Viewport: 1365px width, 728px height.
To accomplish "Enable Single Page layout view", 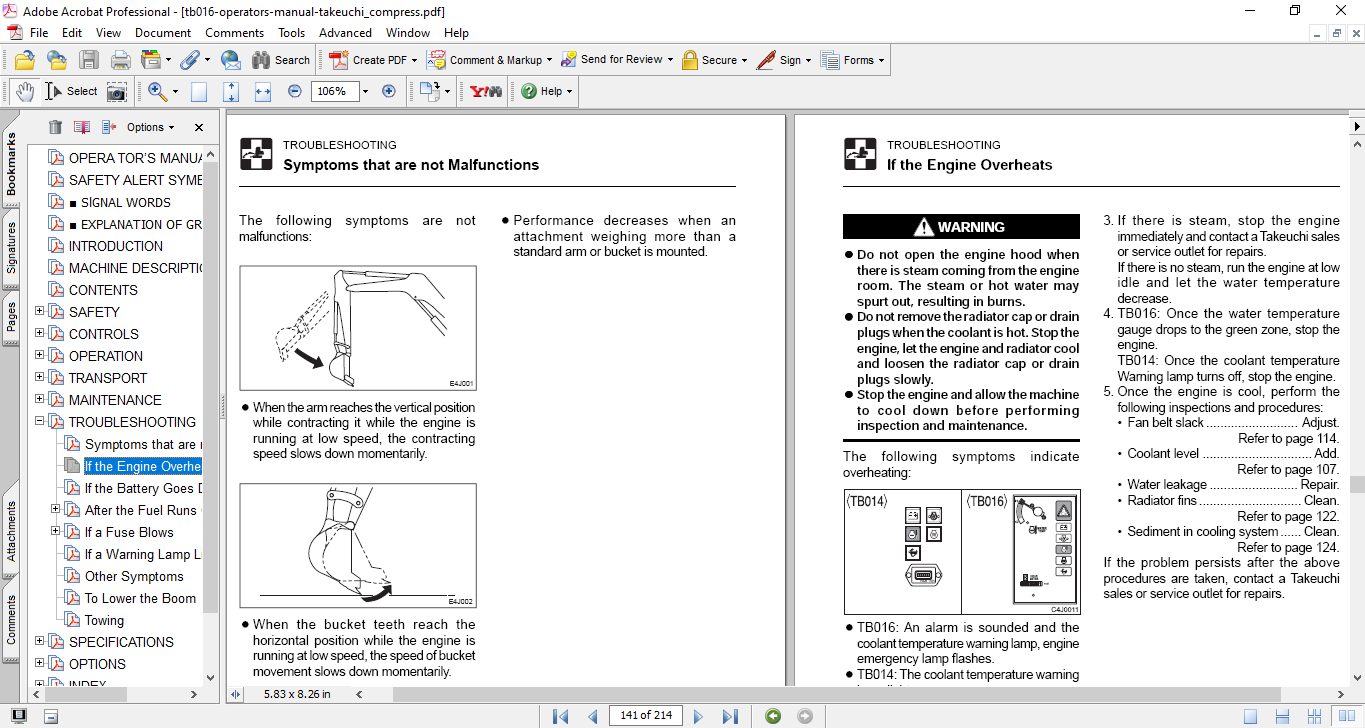I will 1250,716.
